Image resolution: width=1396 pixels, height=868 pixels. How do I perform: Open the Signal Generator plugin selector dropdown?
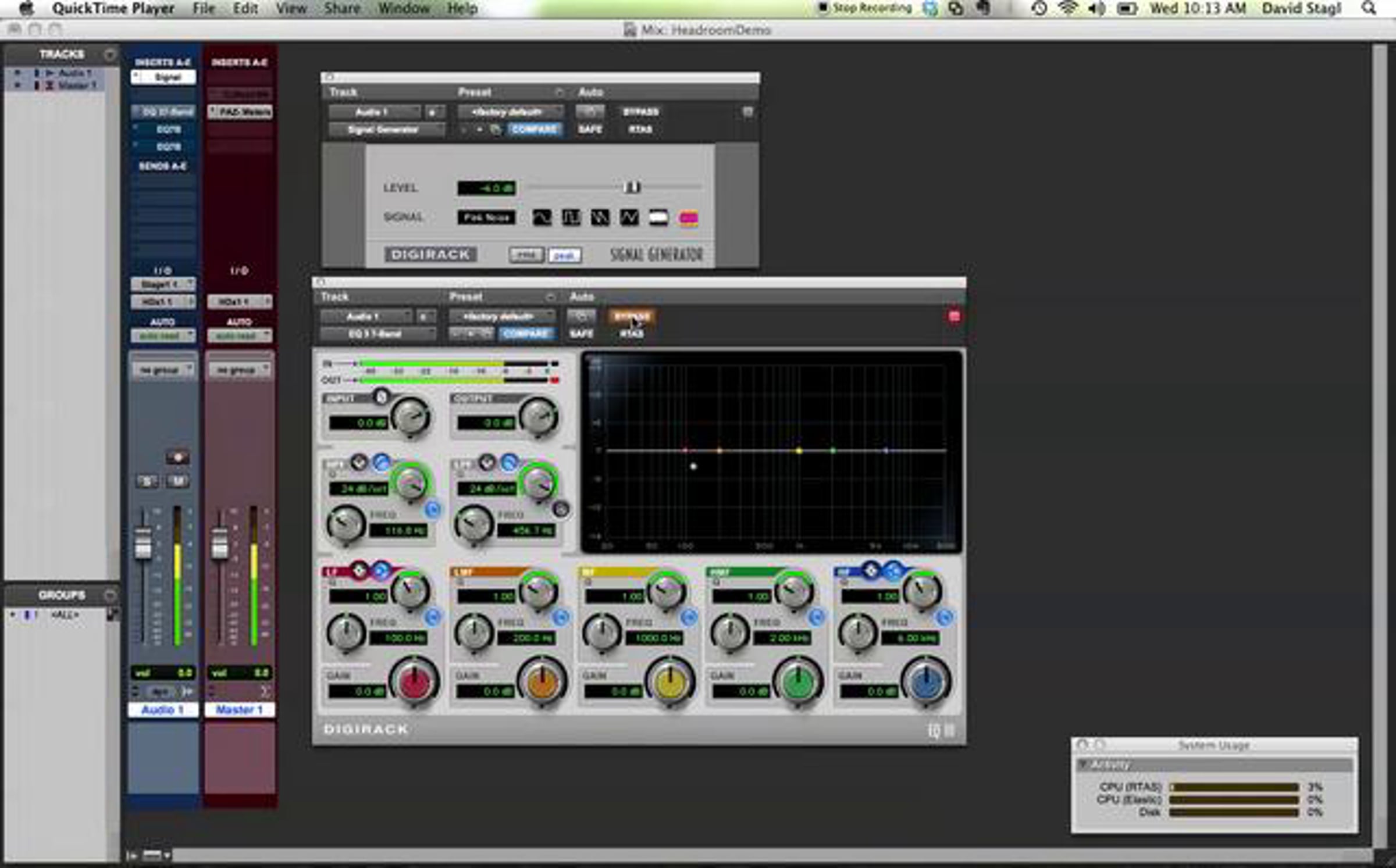pyautogui.click(x=386, y=129)
